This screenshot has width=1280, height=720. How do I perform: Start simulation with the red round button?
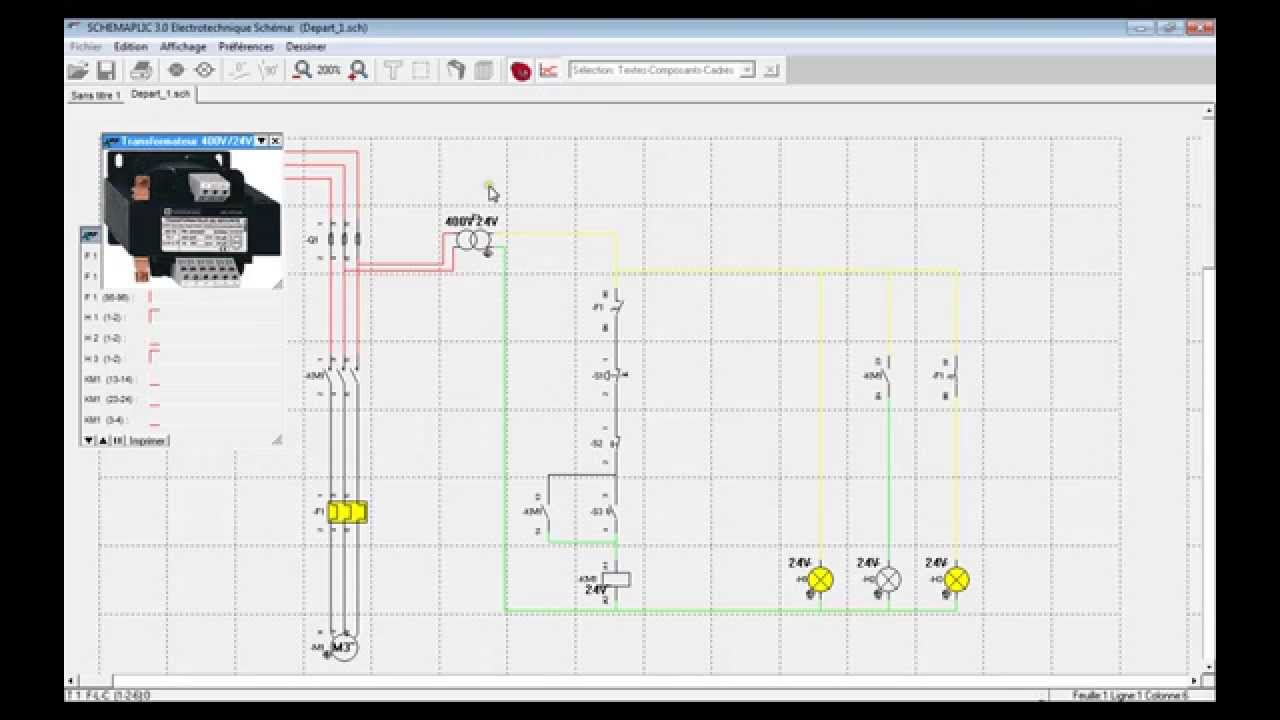(x=520, y=71)
